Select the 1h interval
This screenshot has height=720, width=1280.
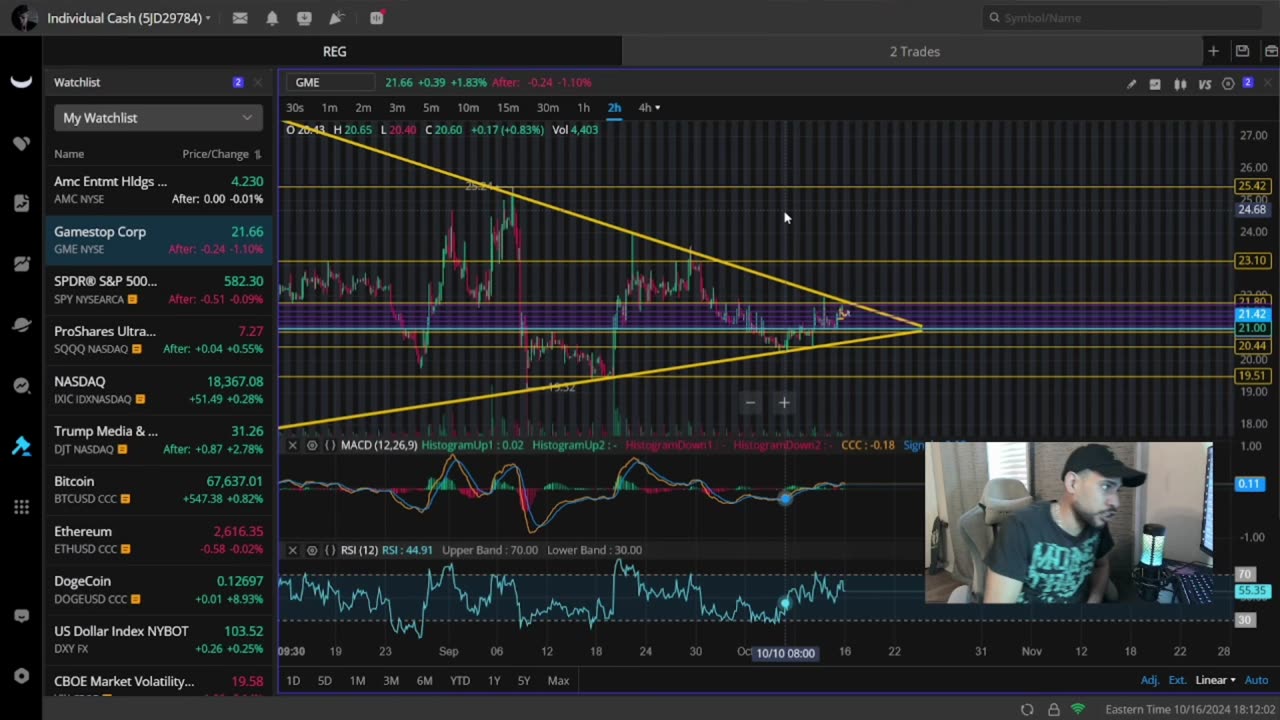[x=583, y=107]
